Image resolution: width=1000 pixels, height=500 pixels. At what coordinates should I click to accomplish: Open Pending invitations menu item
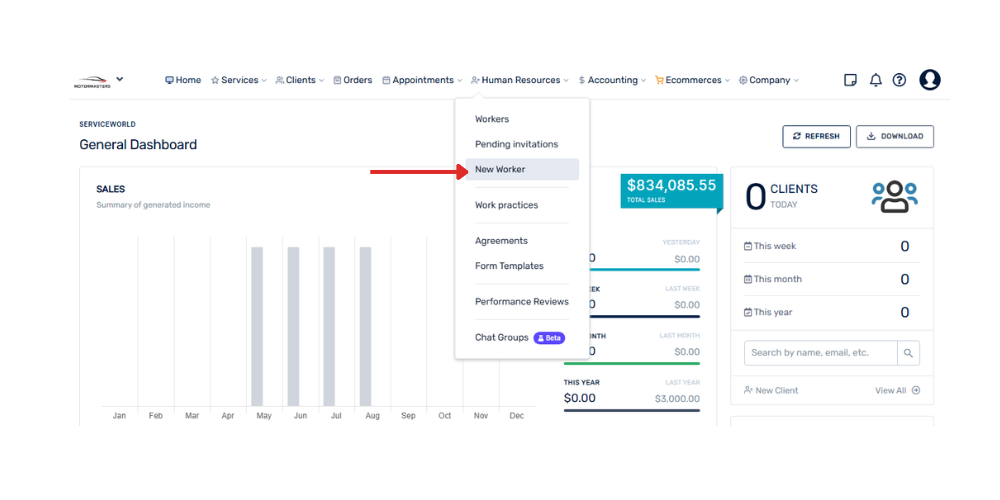(516, 144)
